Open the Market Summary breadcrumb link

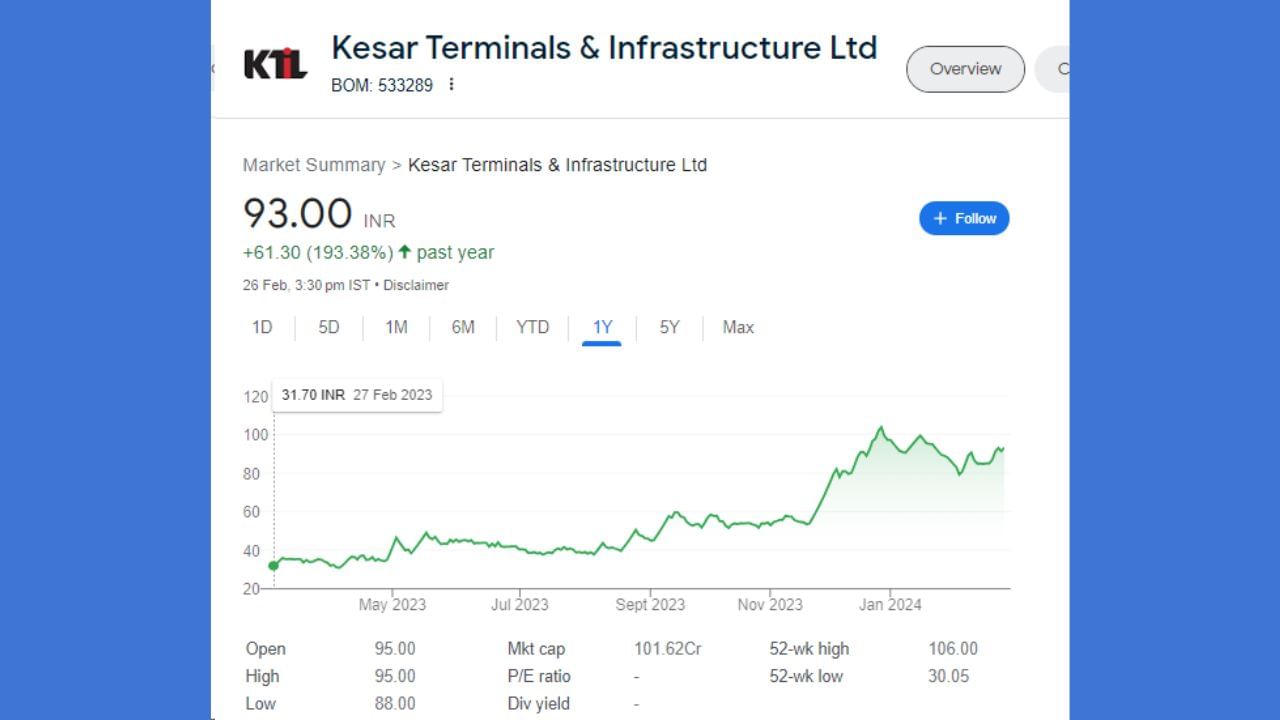(x=313, y=165)
